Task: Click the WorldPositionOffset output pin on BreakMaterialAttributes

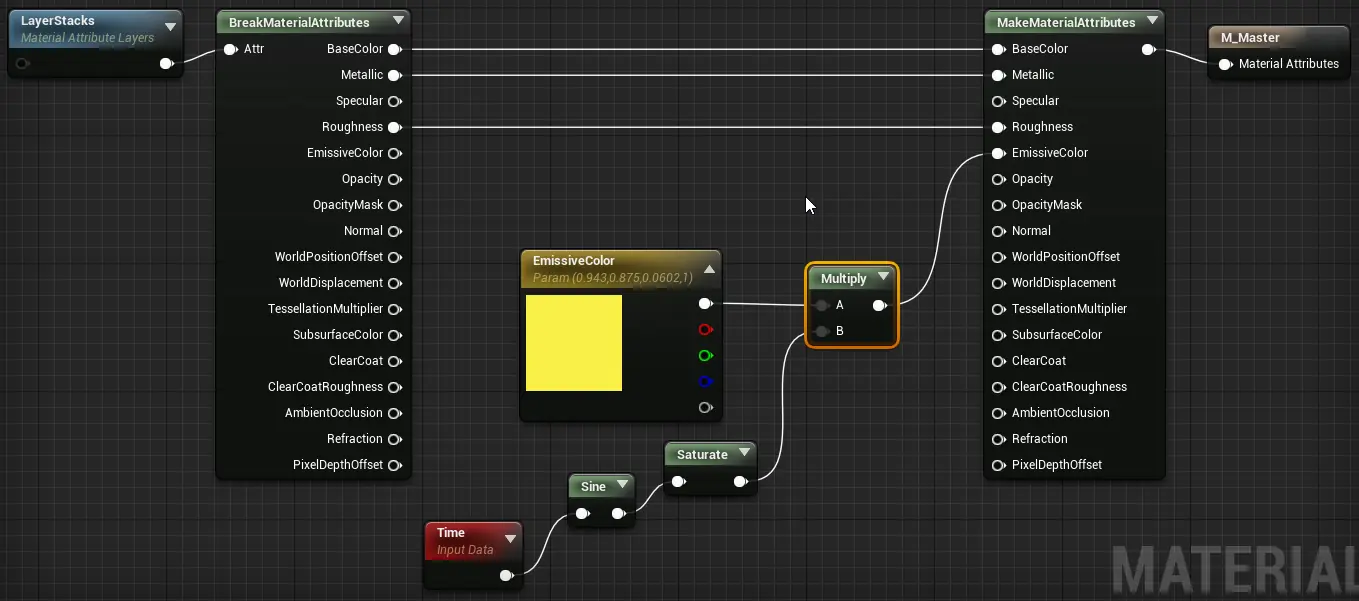Action: [394, 257]
